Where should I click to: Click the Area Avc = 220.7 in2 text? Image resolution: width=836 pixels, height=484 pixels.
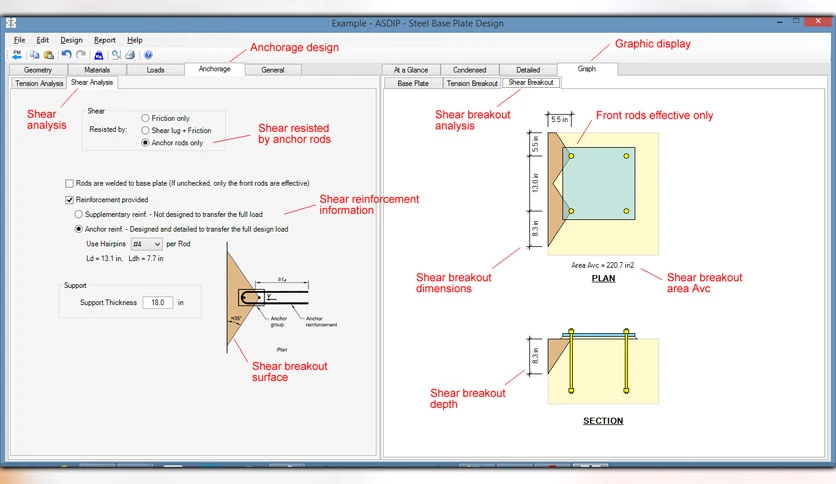pos(603,265)
